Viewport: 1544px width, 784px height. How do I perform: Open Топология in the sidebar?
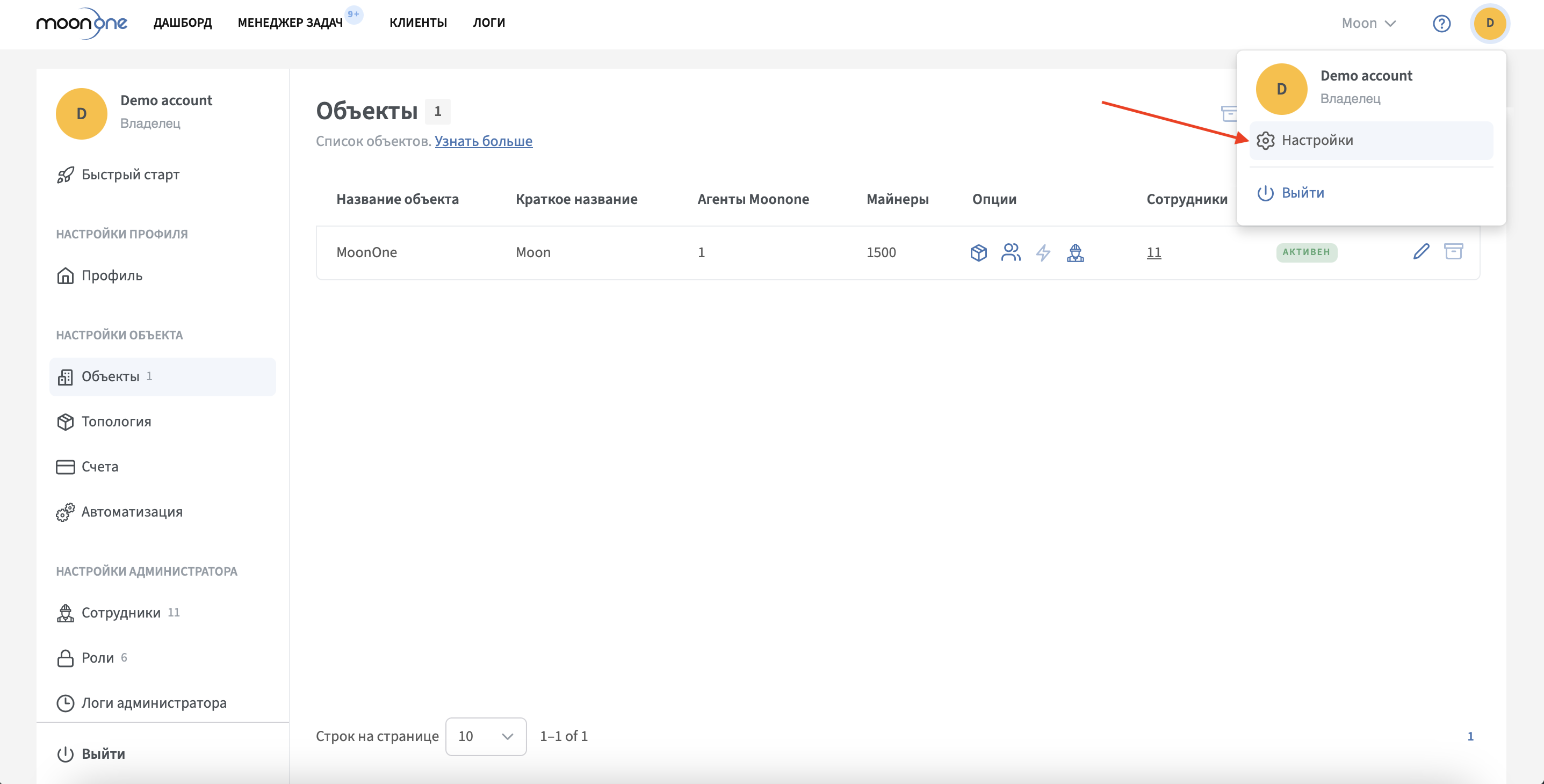[116, 422]
